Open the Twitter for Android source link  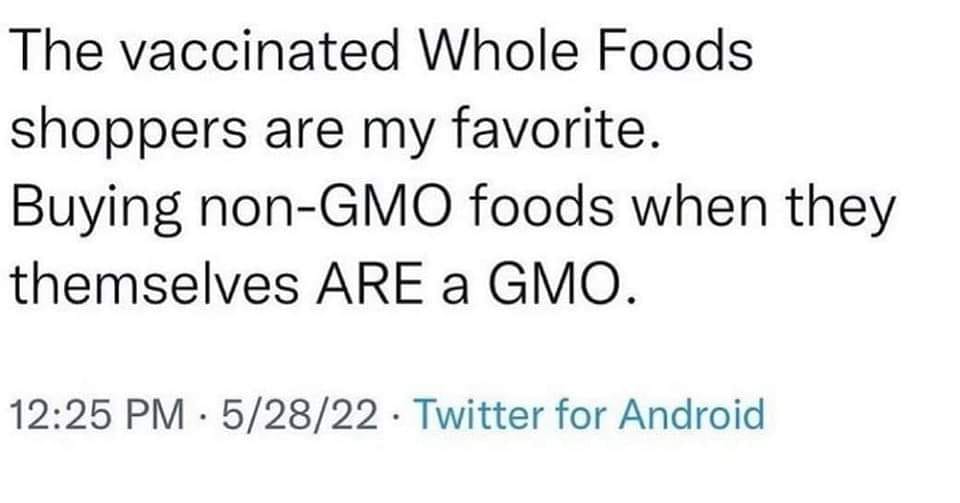[588, 413]
